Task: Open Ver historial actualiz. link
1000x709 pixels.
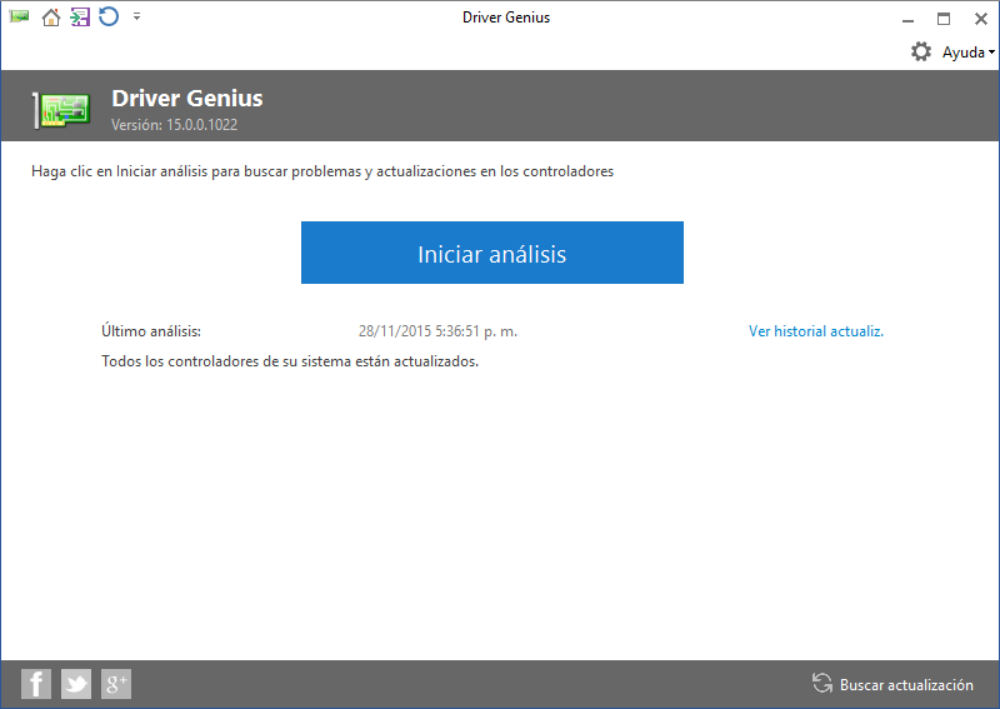Action: (816, 331)
